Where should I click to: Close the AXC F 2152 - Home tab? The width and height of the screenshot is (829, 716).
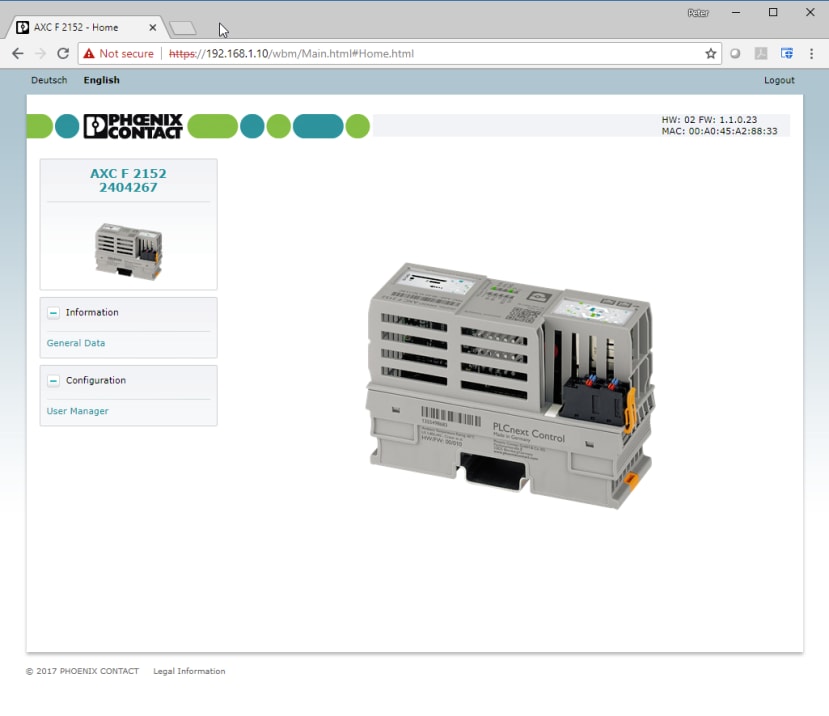click(x=153, y=27)
